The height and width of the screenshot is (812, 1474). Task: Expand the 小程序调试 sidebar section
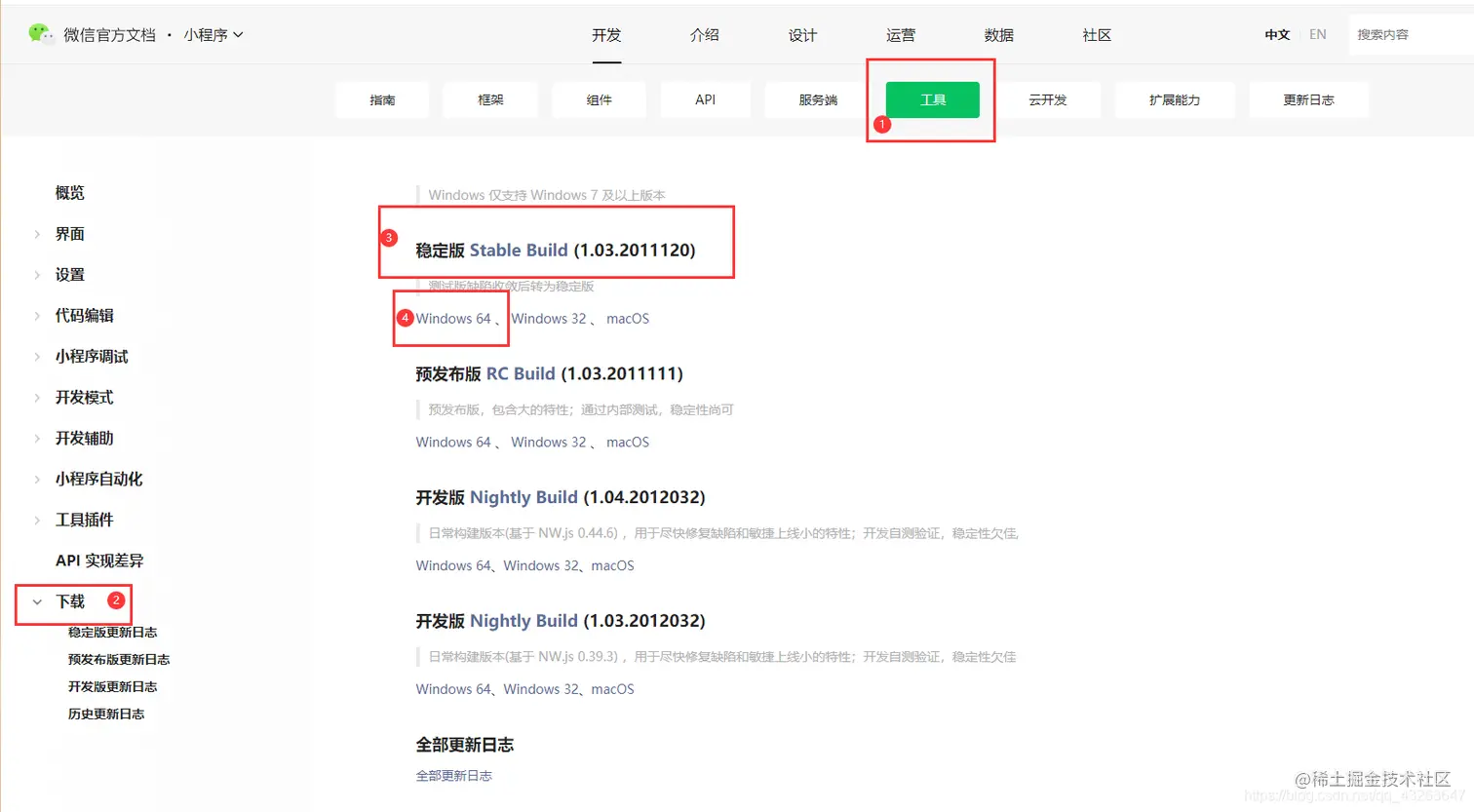92,357
